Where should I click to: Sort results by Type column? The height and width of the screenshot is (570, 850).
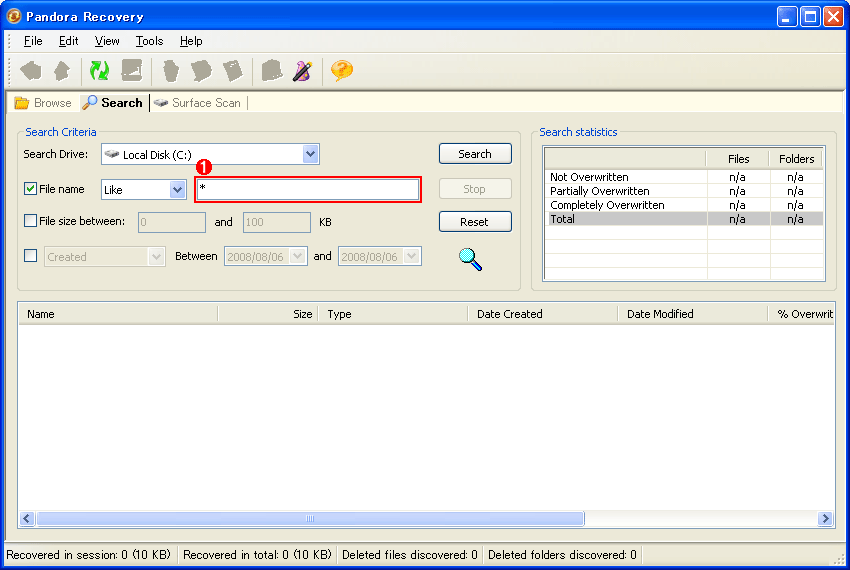point(393,314)
